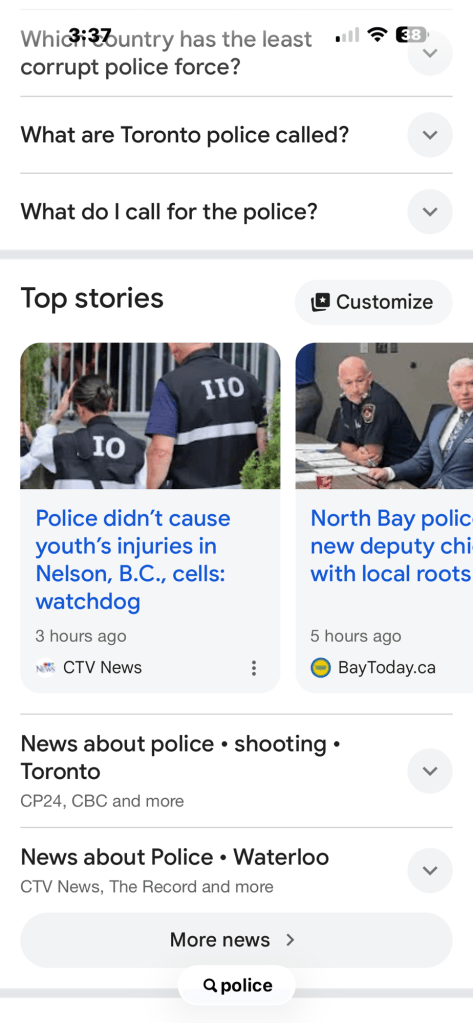The height and width of the screenshot is (1023, 473).
Task: Expand "What do I call for the police?"
Action: [430, 211]
